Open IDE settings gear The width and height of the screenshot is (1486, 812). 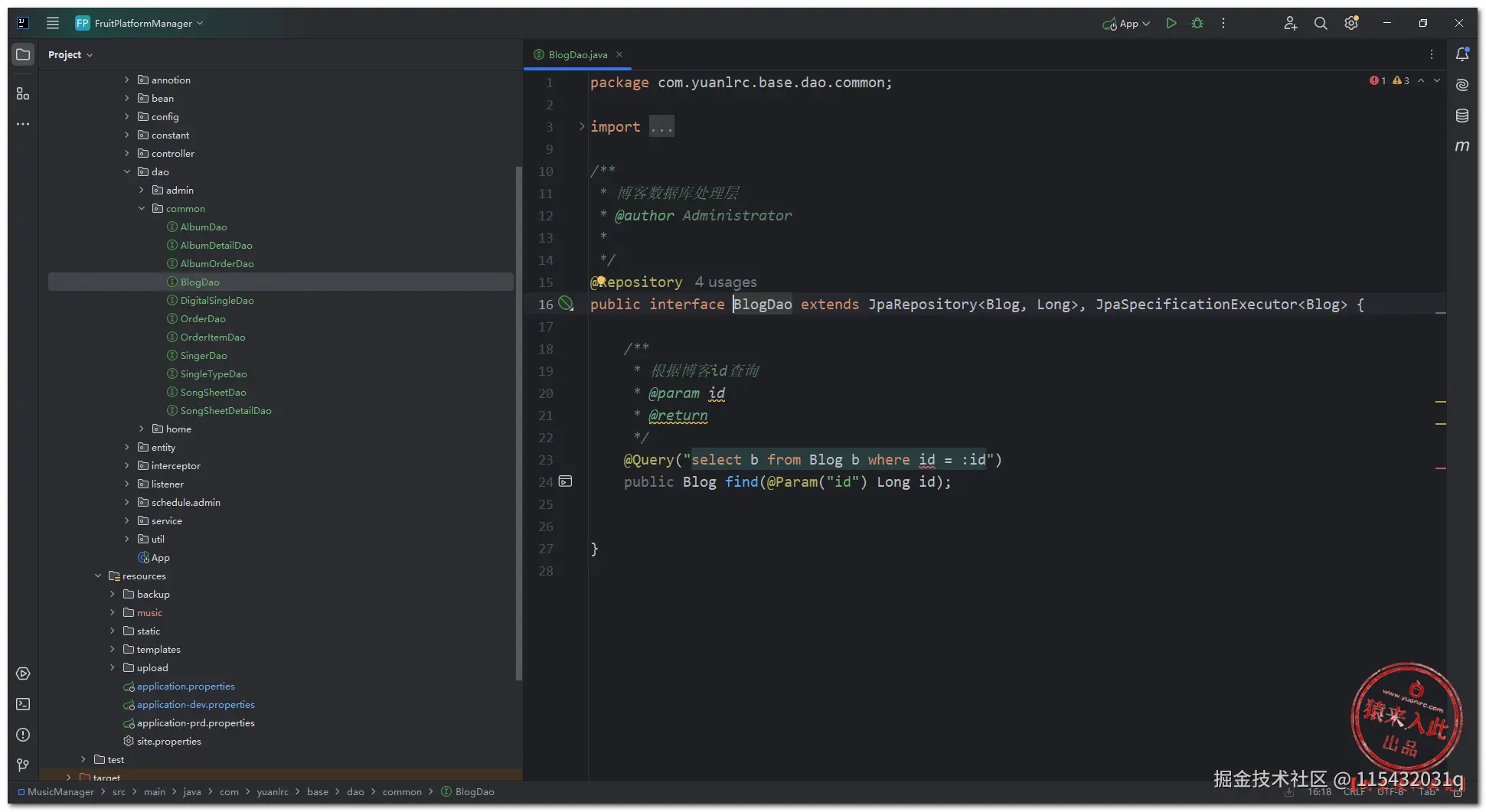pyautogui.click(x=1351, y=23)
